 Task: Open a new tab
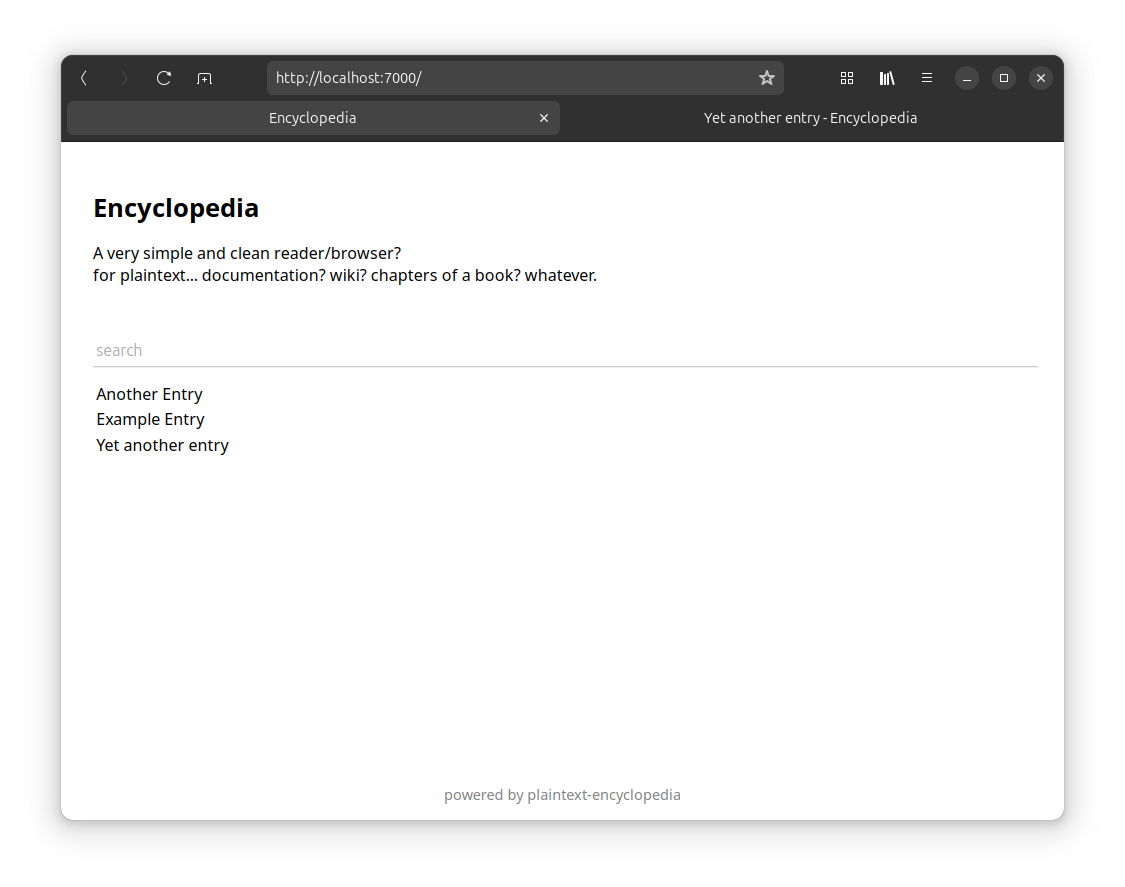204,78
